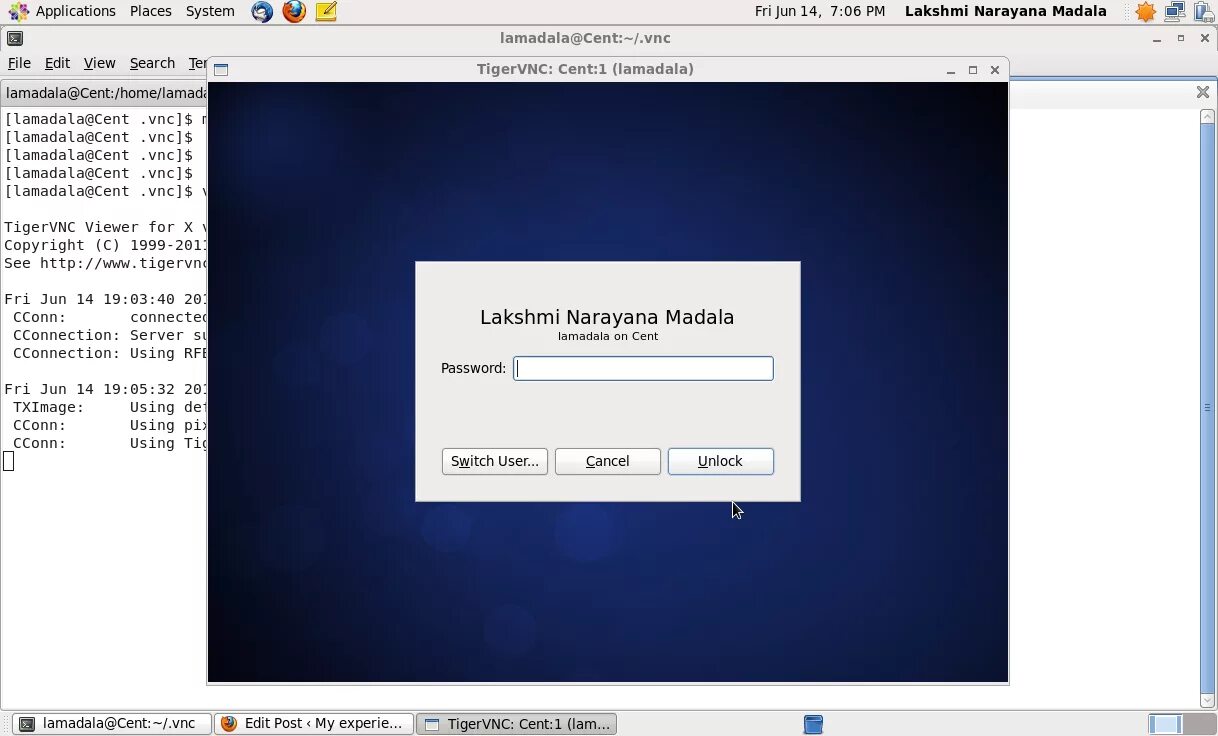This screenshot has width=1218, height=736.
Task: Open the terminal's Search menu
Action: click(x=152, y=62)
